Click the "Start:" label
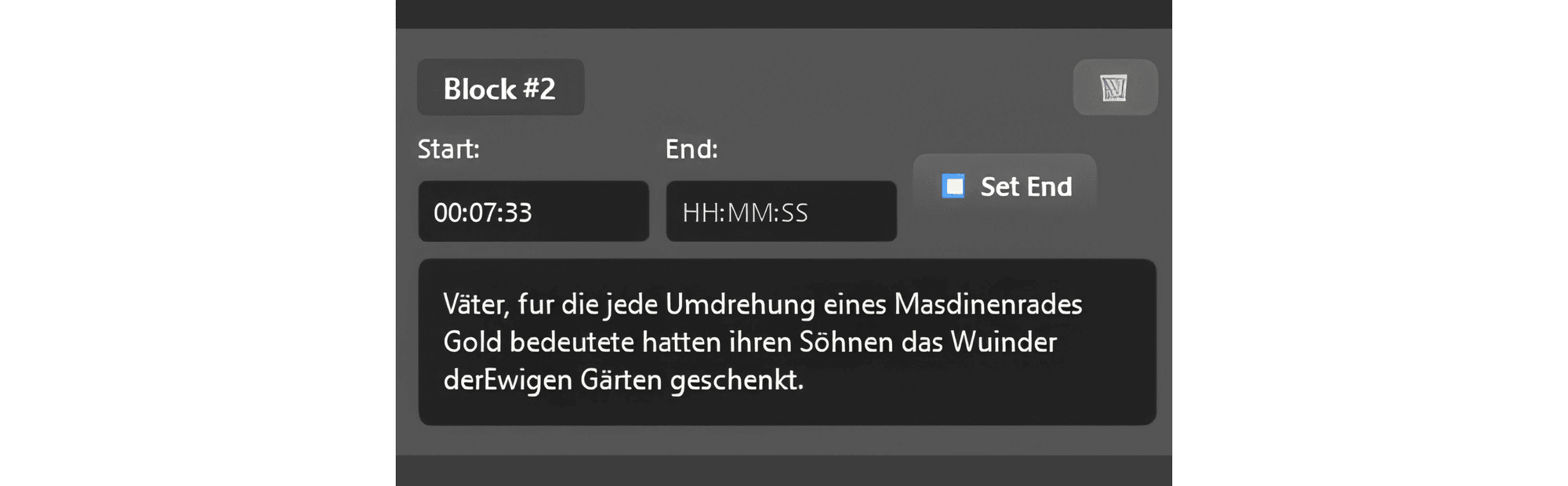Image resolution: width=1568 pixels, height=486 pixels. pos(448,149)
